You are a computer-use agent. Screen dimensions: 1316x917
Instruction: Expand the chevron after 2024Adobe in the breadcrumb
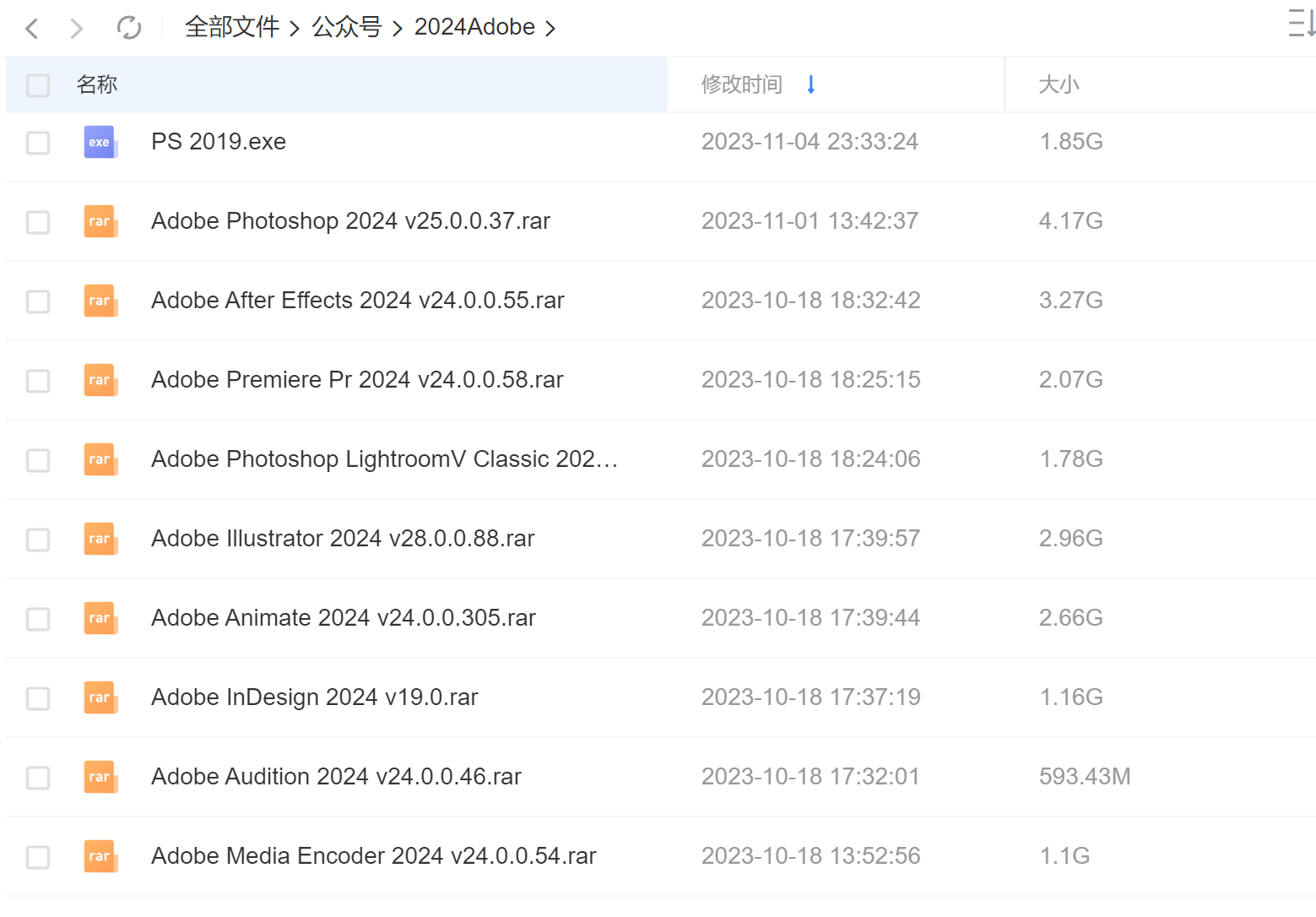tap(550, 29)
